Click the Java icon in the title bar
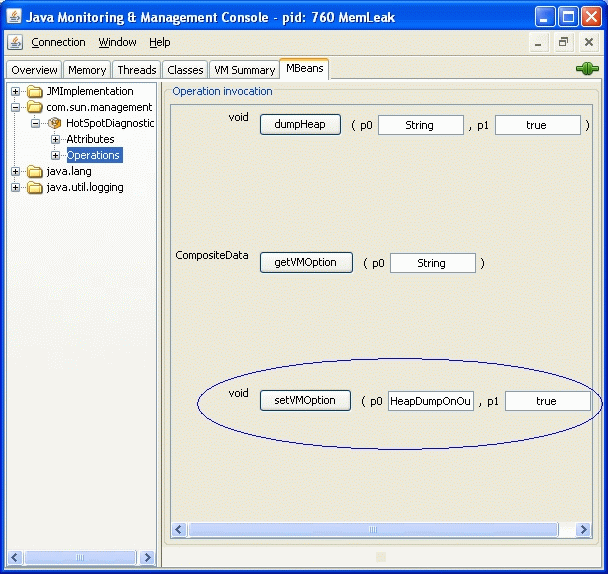The height and width of the screenshot is (574, 608). 14,16
